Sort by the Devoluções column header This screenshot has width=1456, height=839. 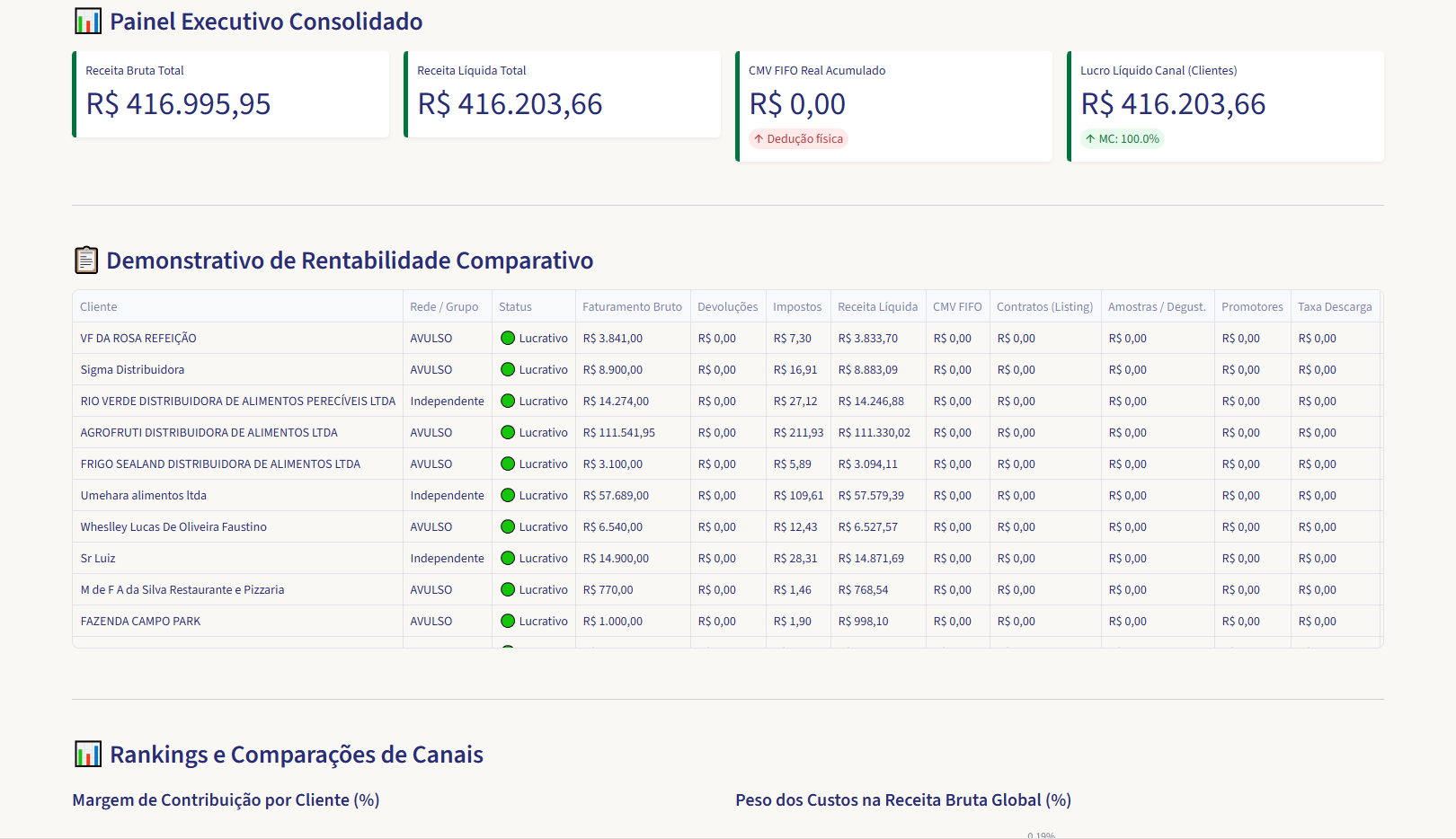coord(728,306)
